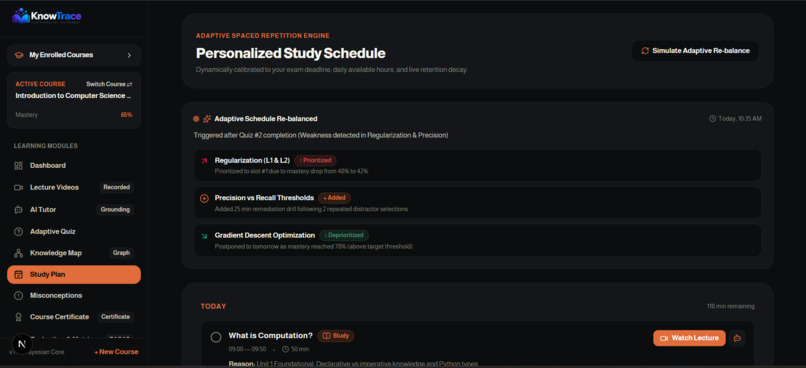Click the Mastery 65% value
The image size is (806, 368).
pyautogui.click(x=126, y=115)
